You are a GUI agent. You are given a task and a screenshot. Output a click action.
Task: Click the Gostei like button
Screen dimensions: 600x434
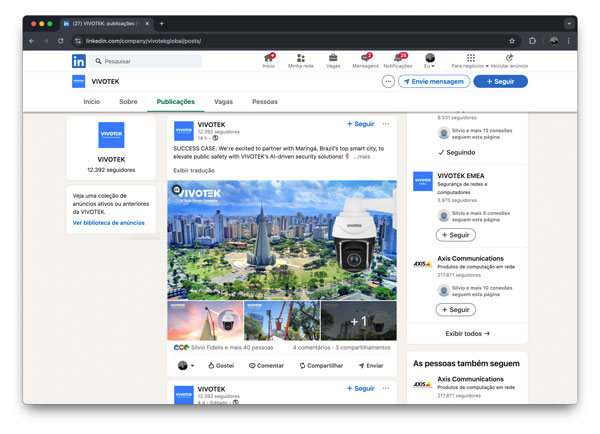click(x=221, y=365)
